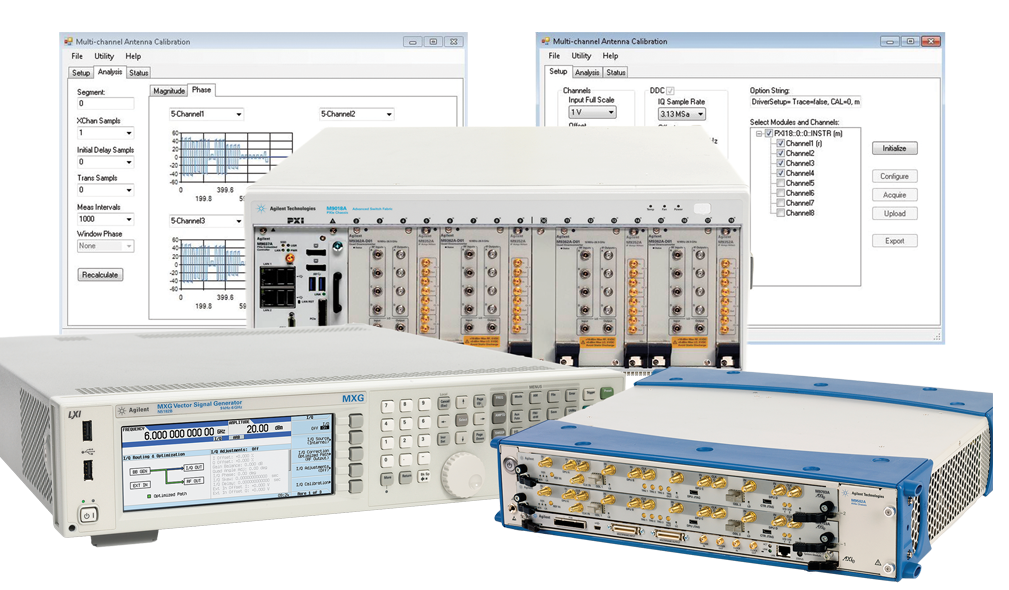
Task: Expand the Trans Sampls dropdown
Action: click(106, 190)
